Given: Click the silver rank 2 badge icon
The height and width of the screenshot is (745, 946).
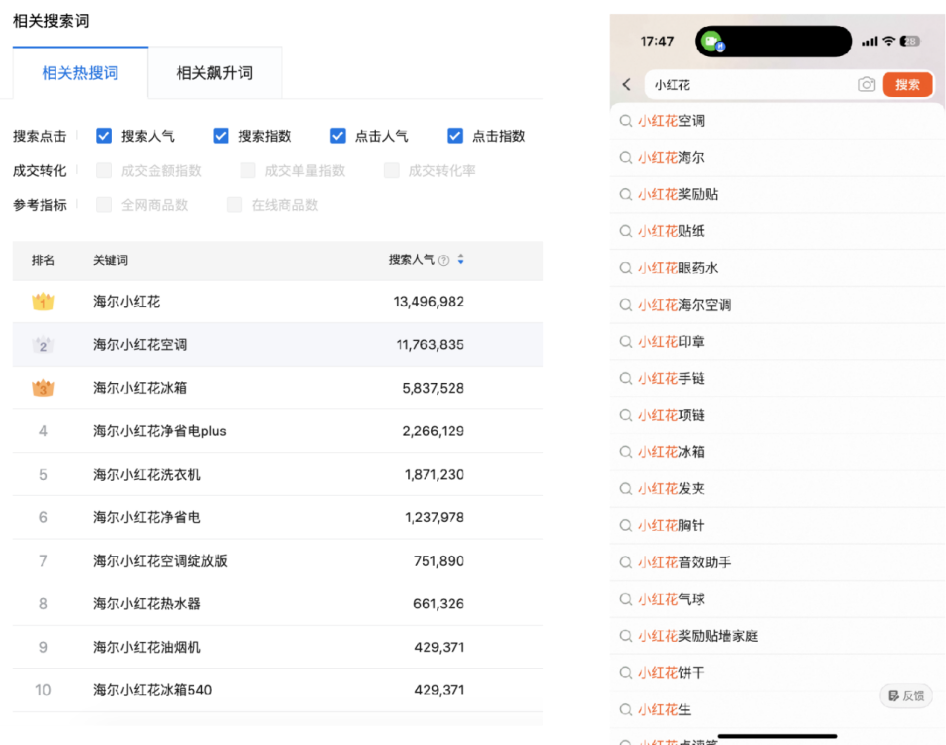Looking at the screenshot, I should click(43, 345).
